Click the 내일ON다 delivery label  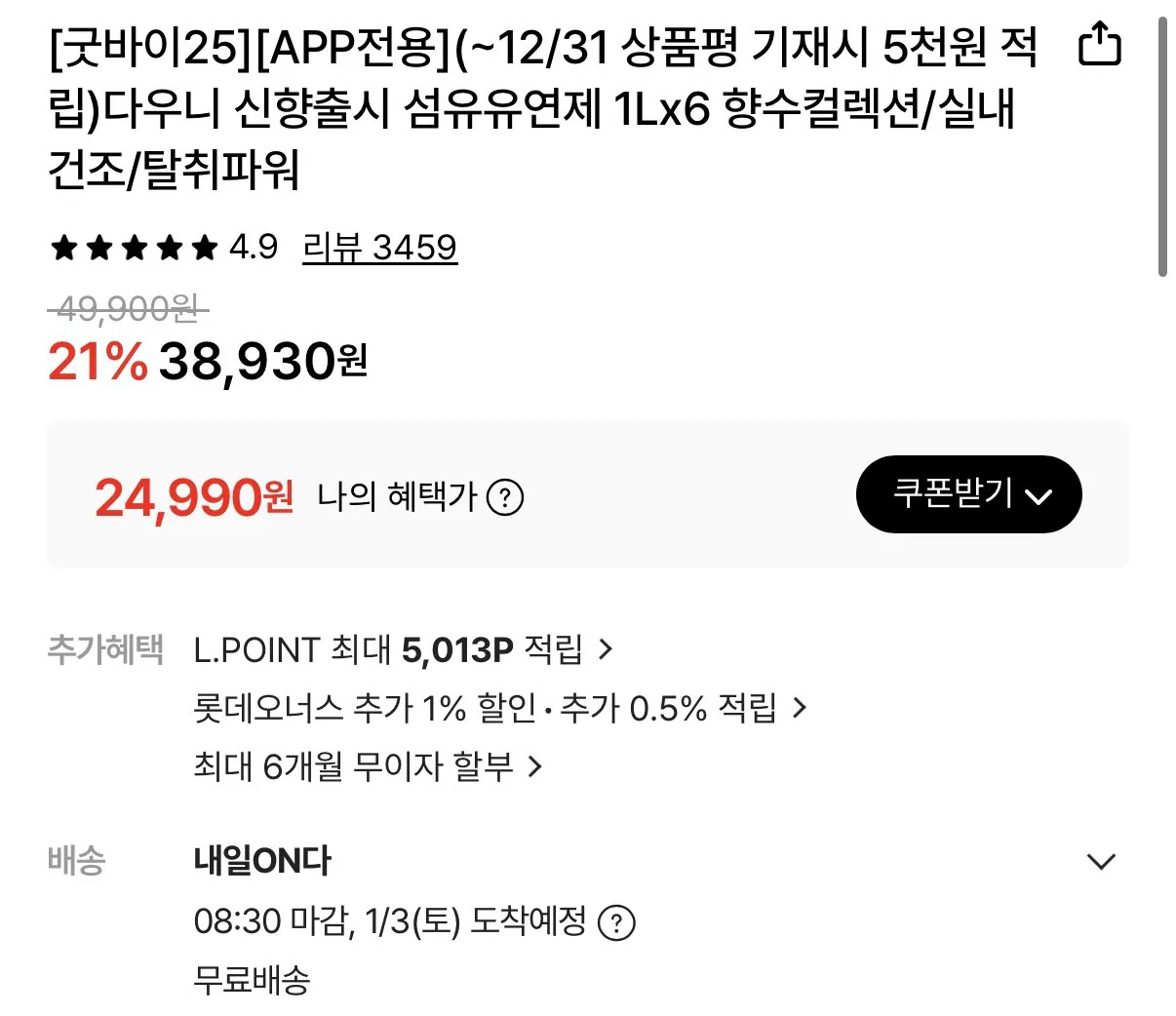coord(261,860)
